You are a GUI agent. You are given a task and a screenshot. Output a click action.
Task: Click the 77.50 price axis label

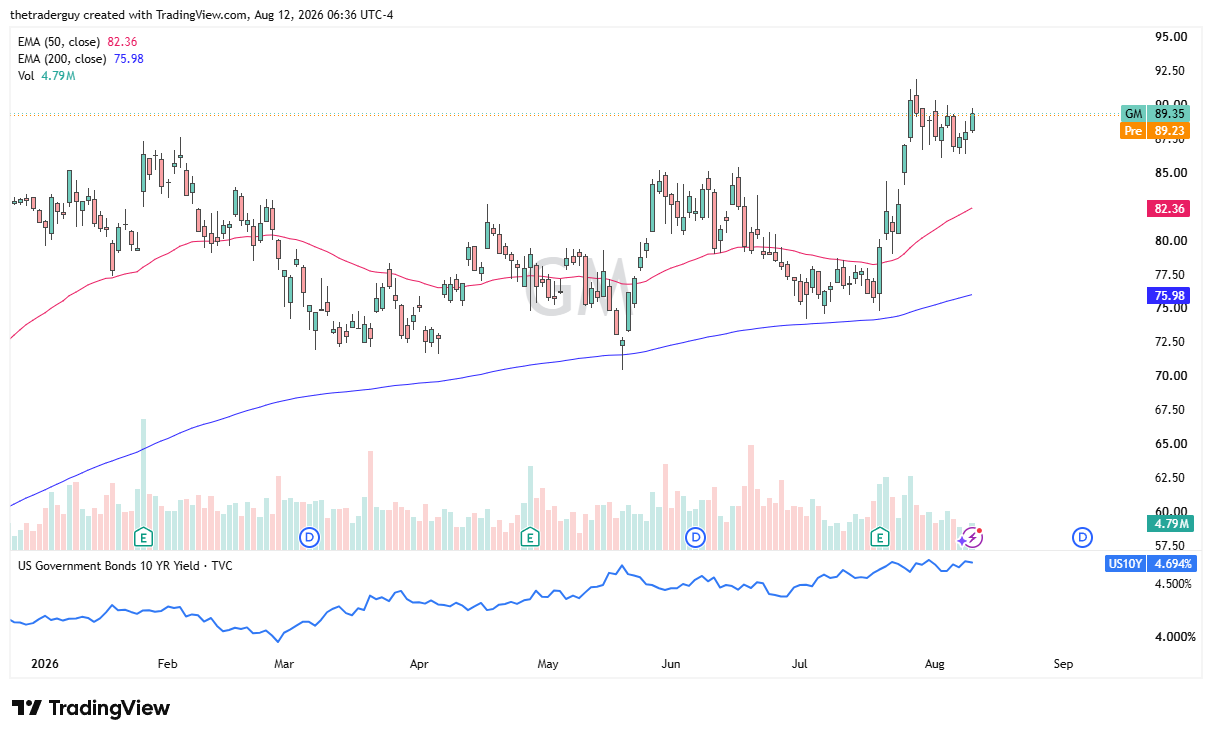coord(1170,275)
